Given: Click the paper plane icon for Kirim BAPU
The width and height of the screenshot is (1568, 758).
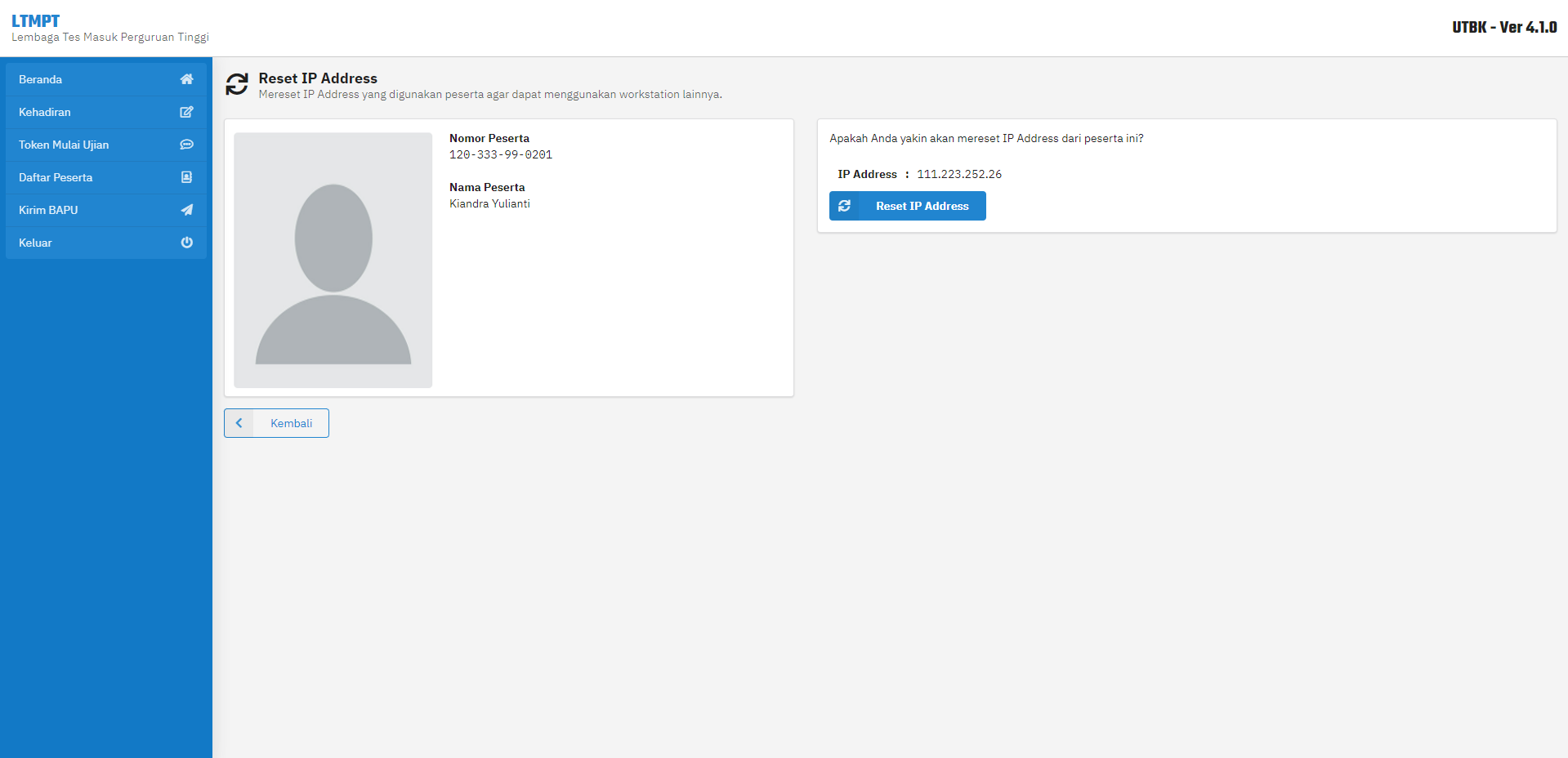Looking at the screenshot, I should [x=186, y=210].
